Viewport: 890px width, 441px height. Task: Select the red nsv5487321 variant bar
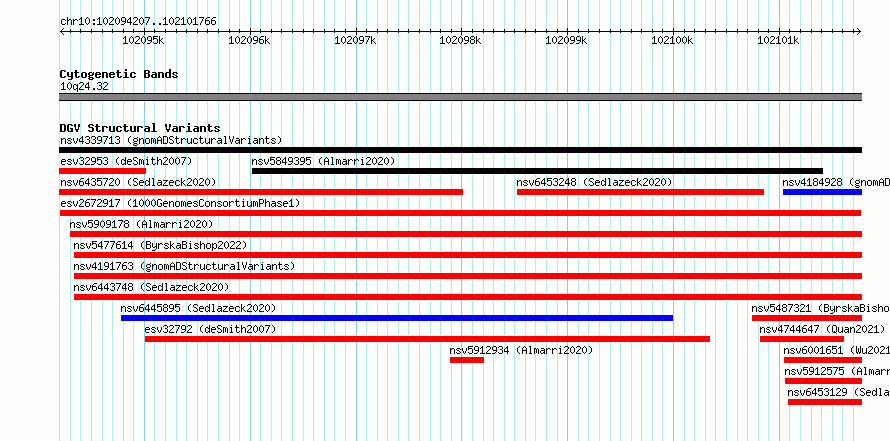coord(807,318)
